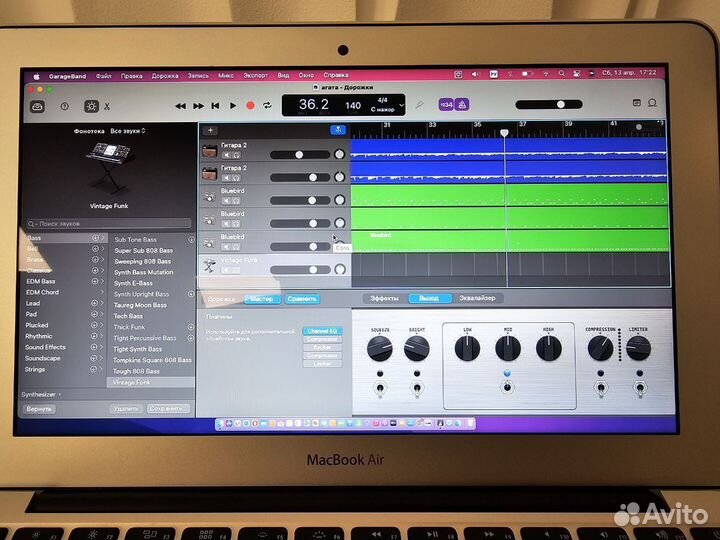Click download icon next to Thick Funk
720x540 pixels.
[191, 327]
